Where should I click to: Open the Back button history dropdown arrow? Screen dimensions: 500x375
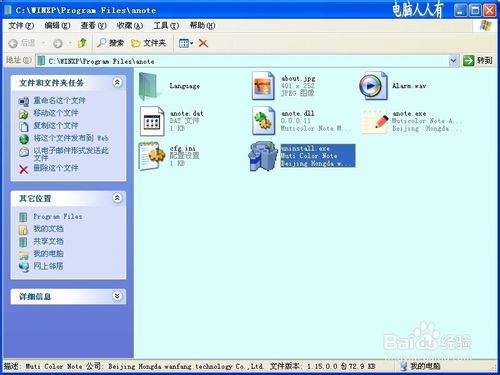tap(43, 43)
